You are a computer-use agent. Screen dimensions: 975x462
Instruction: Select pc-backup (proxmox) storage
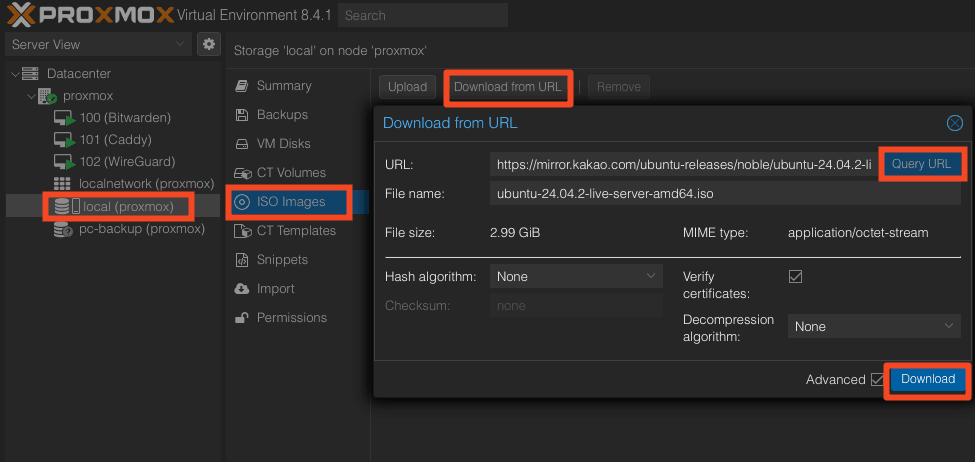[x=142, y=229]
